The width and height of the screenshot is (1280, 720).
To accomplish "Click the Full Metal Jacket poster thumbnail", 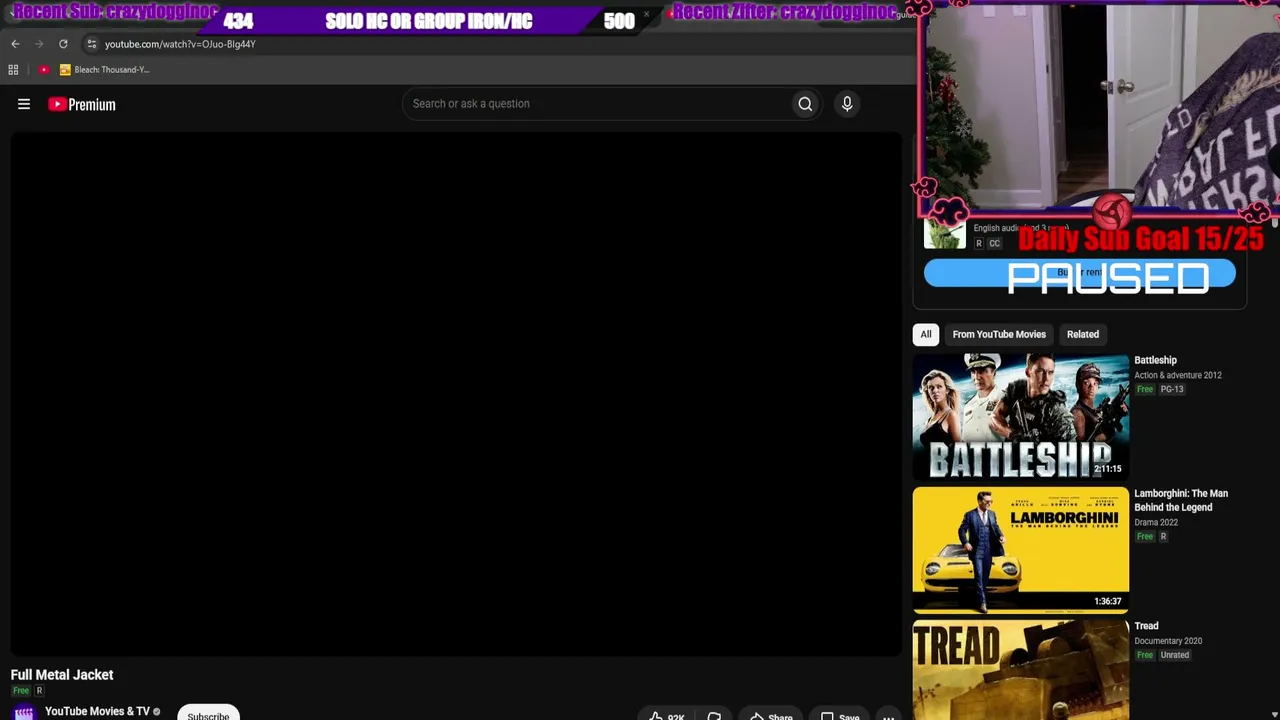I will (x=944, y=233).
